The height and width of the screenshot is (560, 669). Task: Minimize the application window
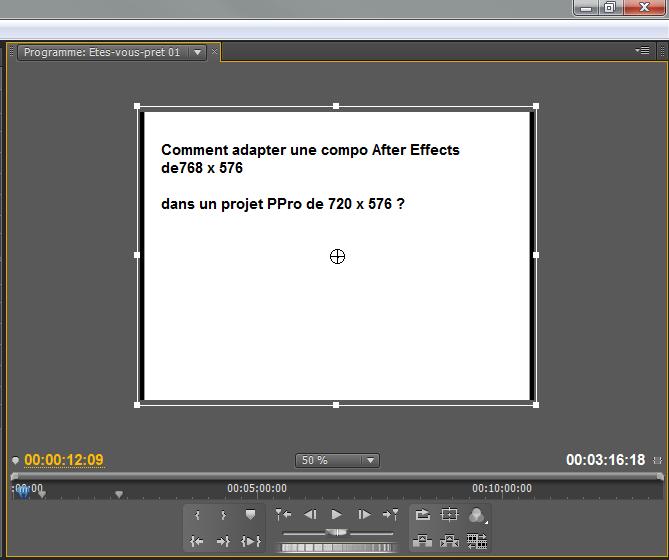point(586,7)
